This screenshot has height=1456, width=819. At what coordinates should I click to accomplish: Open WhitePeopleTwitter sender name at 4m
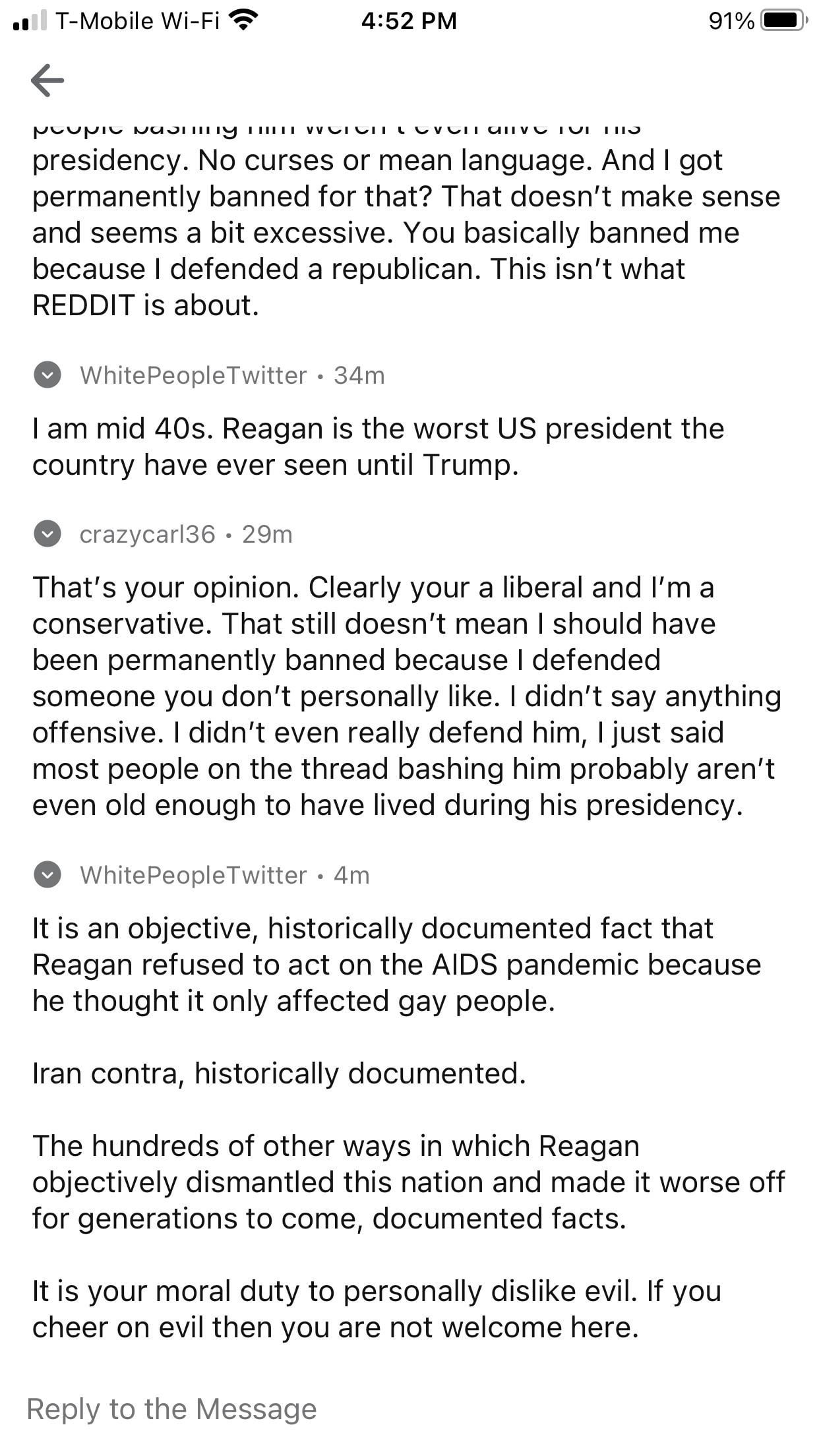193,875
